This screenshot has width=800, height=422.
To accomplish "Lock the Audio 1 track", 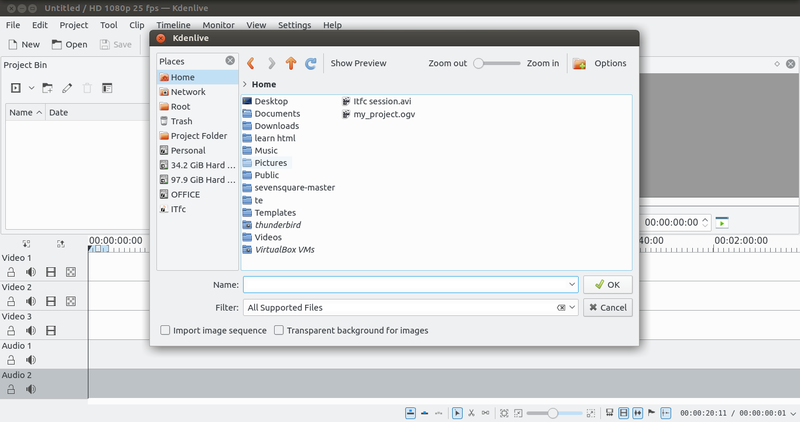I will (x=11, y=360).
